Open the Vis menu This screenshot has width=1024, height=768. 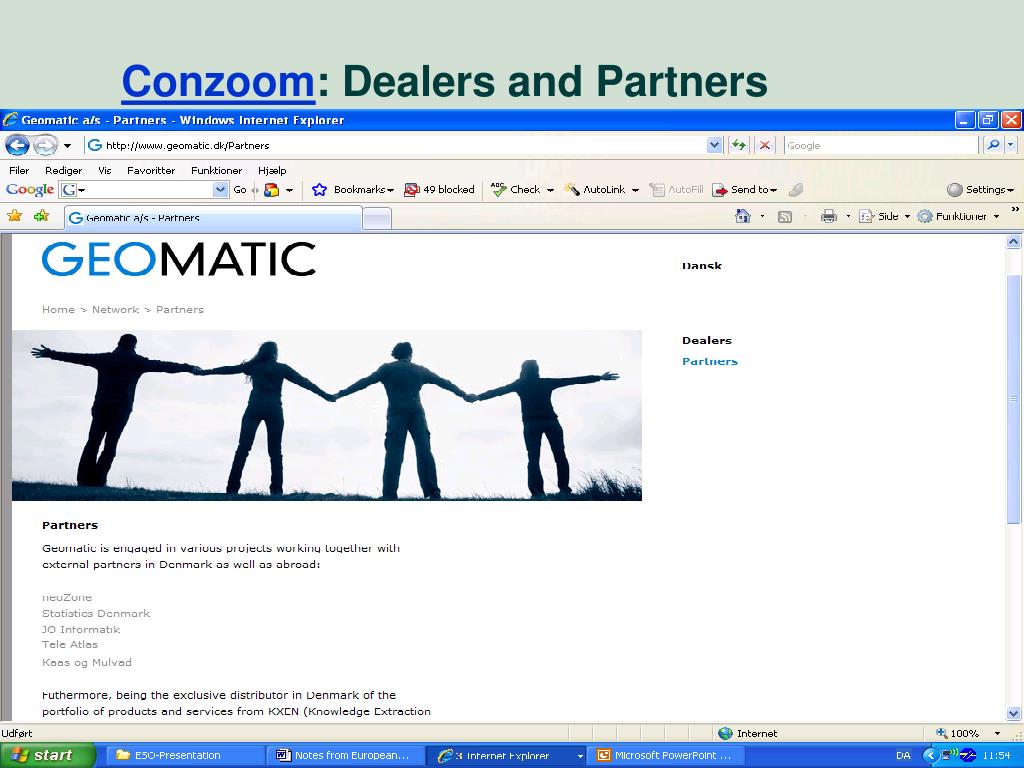click(x=104, y=170)
